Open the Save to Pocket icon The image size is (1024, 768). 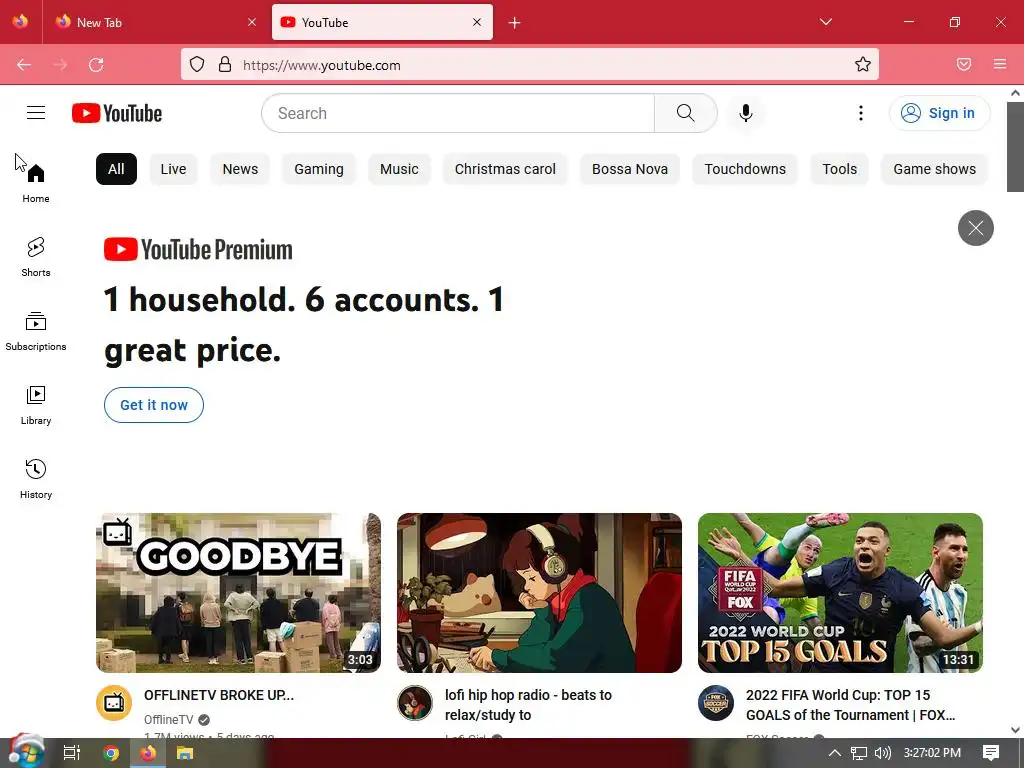click(x=964, y=65)
